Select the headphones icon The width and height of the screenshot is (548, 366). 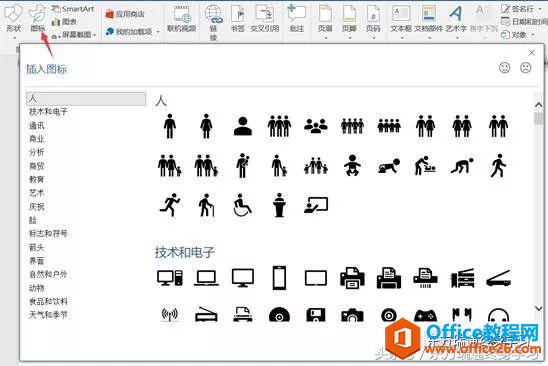498,316
